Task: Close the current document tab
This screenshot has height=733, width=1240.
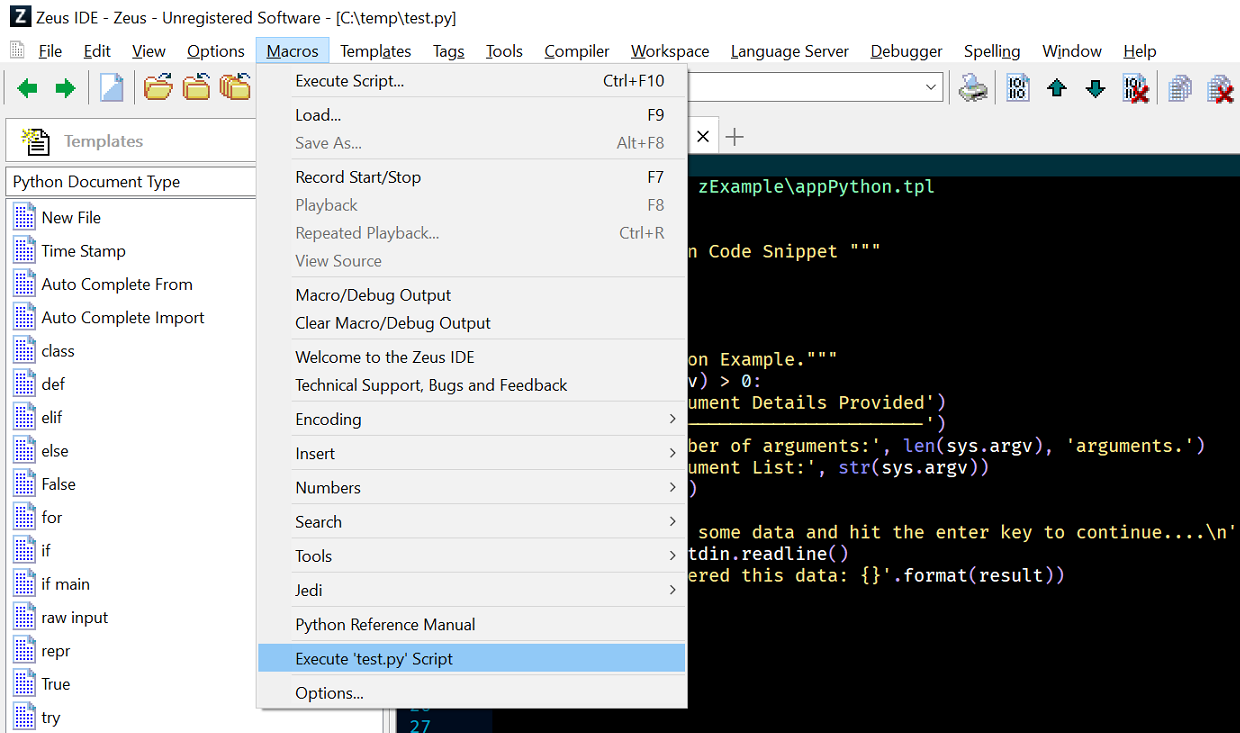Action: click(x=703, y=137)
